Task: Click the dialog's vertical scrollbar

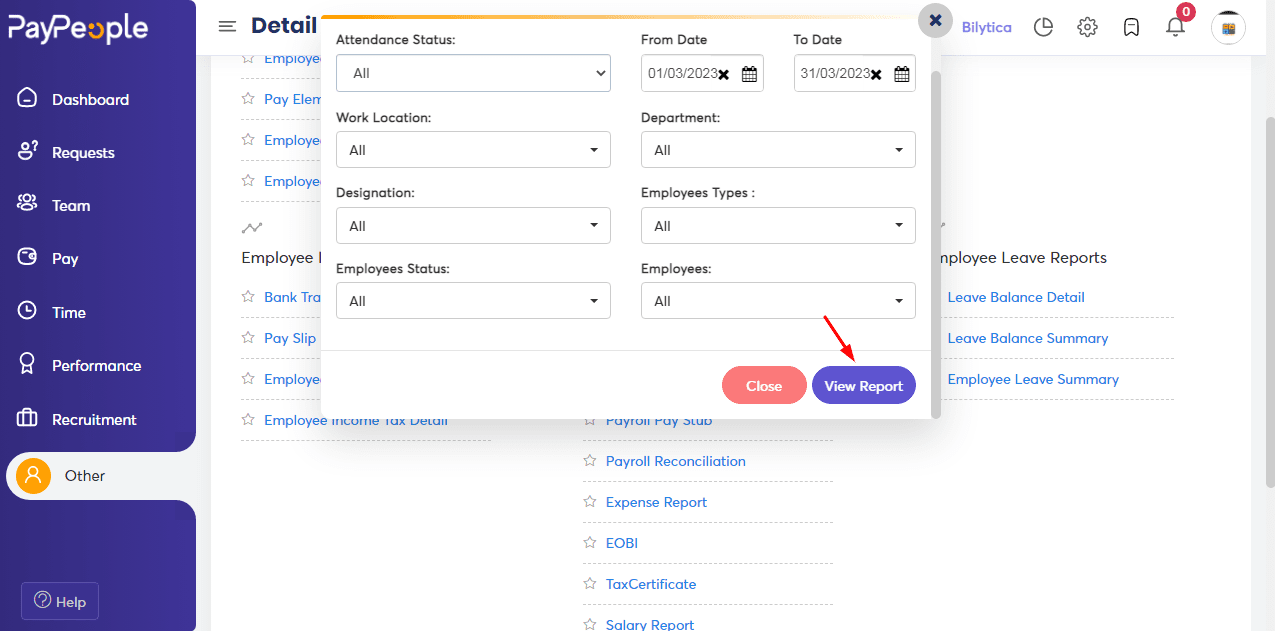Action: coord(936,240)
